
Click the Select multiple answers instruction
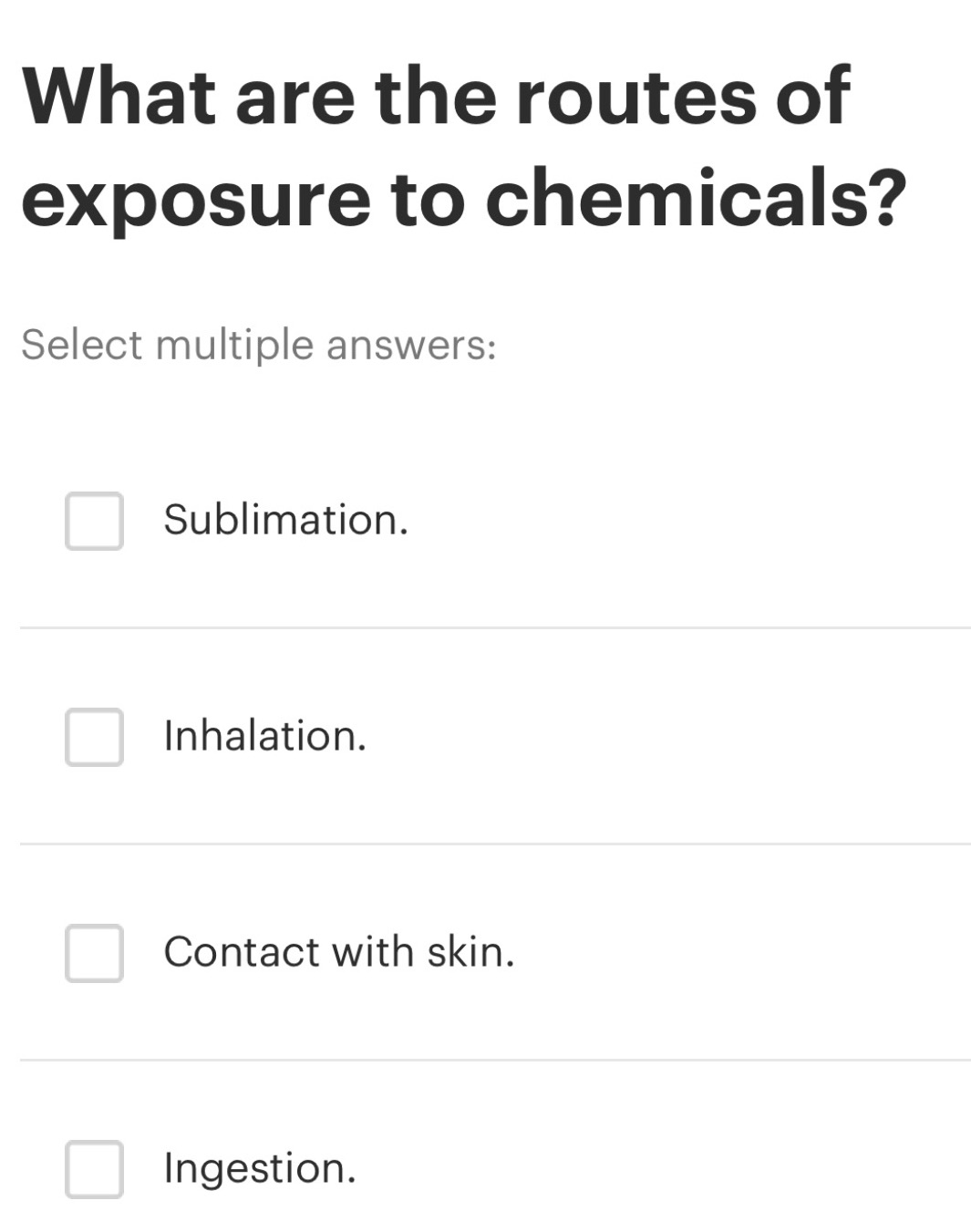258,345
